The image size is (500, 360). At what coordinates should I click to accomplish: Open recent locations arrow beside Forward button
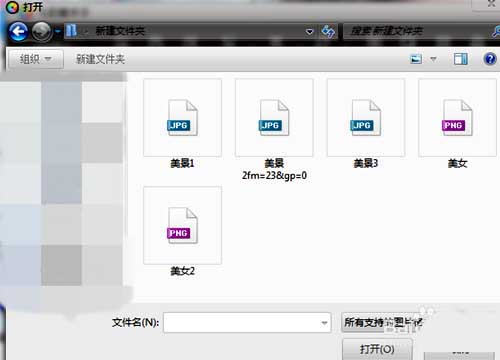[x=57, y=32]
